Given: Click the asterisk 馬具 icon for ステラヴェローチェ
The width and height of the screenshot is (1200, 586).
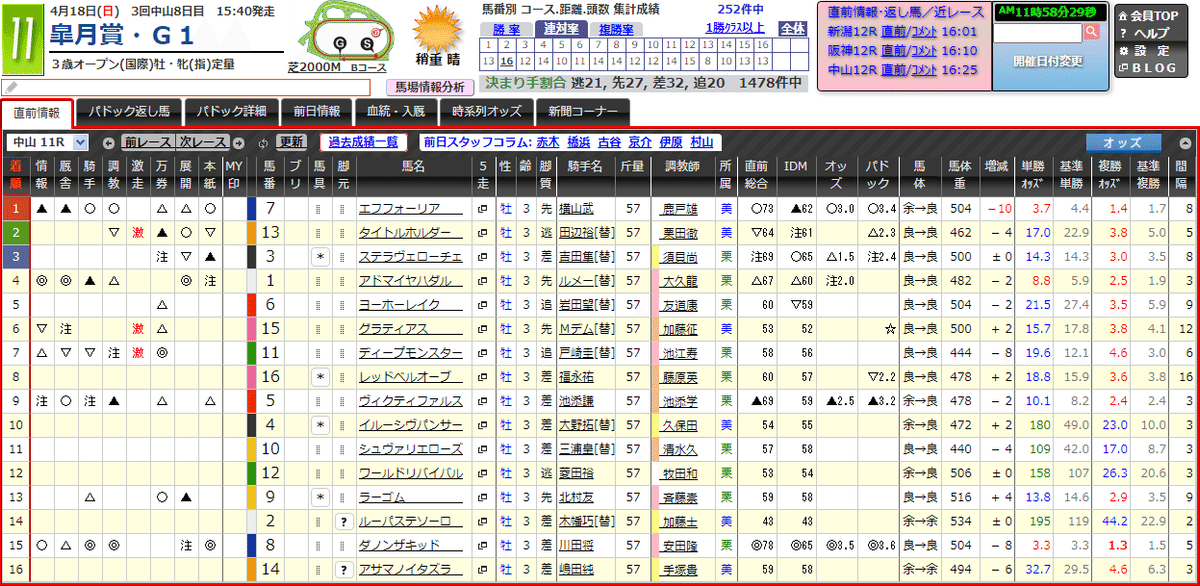Looking at the screenshot, I should tap(319, 257).
